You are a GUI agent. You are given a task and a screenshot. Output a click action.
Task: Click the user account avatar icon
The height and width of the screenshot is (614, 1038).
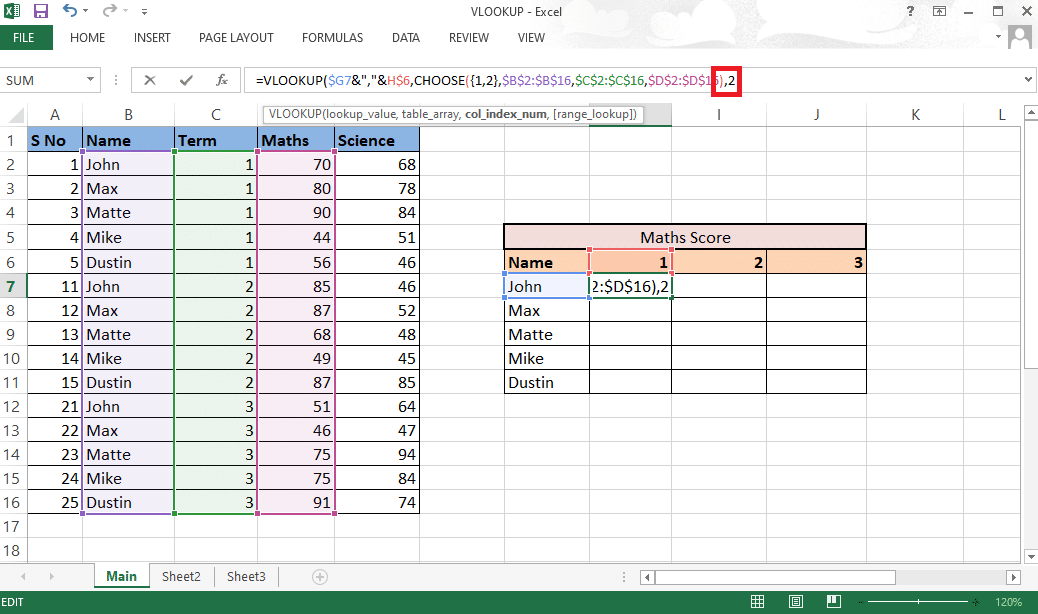point(1020,38)
